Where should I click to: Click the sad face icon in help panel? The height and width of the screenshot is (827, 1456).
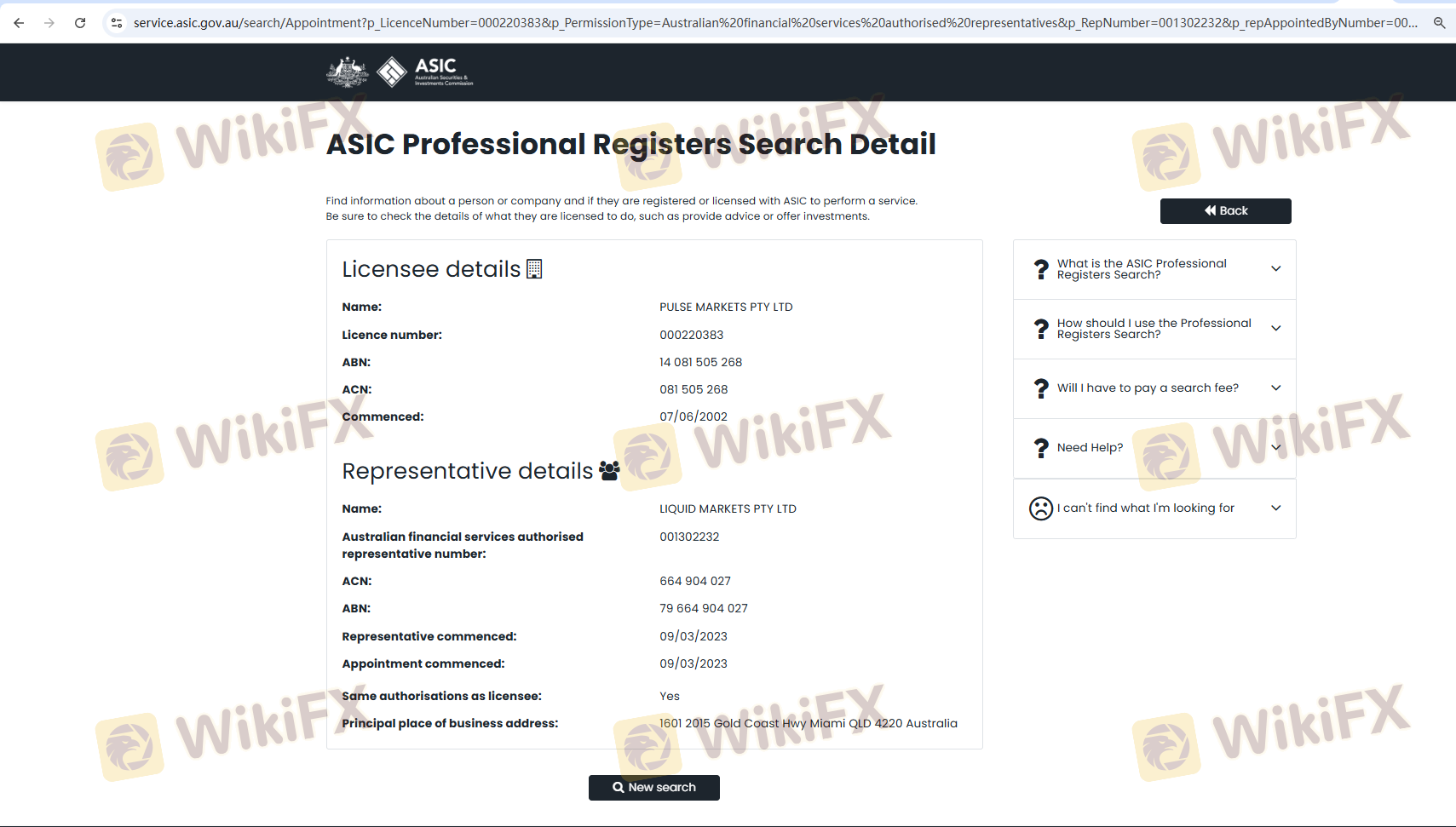click(x=1040, y=508)
